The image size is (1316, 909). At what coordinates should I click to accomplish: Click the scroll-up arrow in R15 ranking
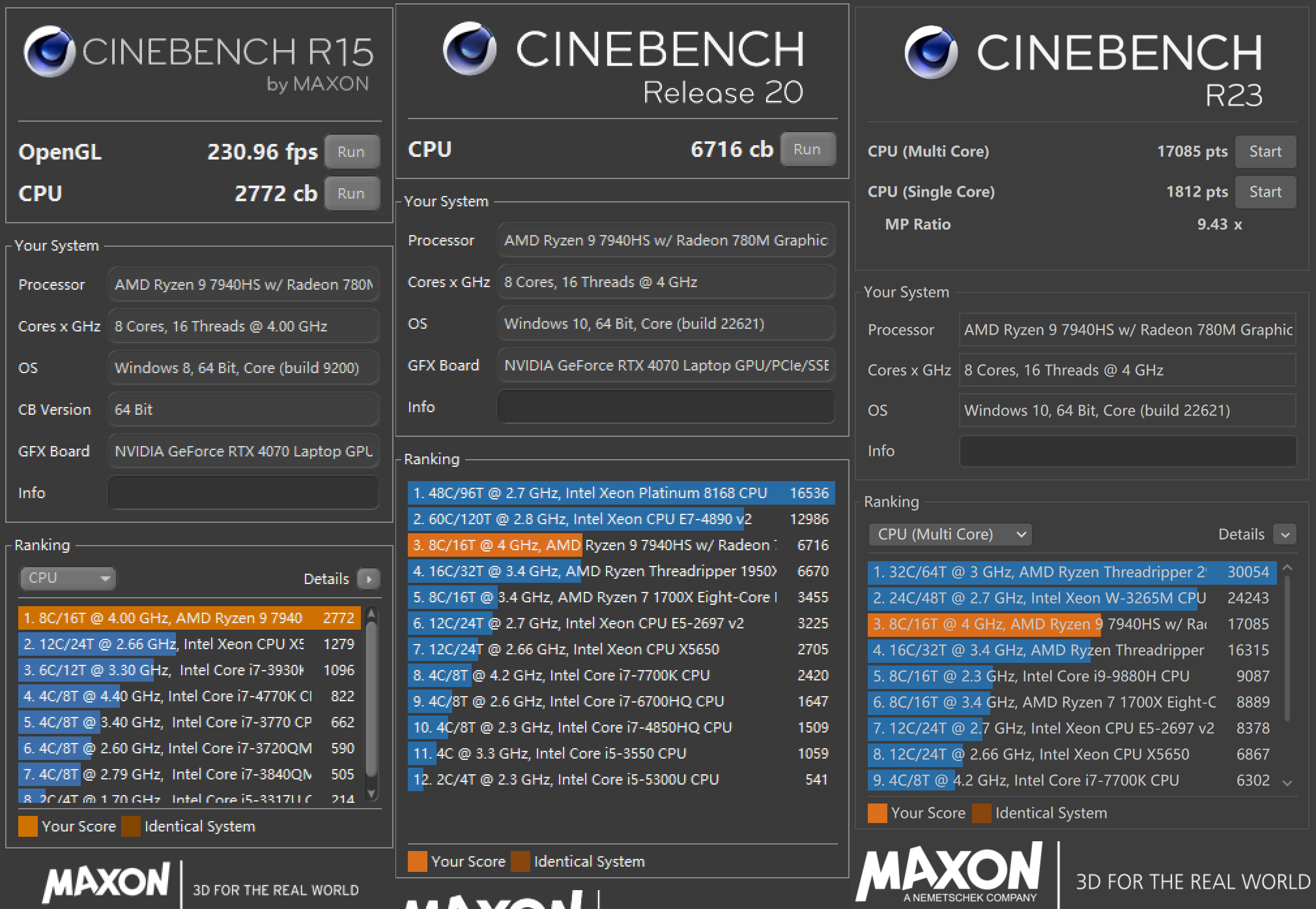click(371, 613)
